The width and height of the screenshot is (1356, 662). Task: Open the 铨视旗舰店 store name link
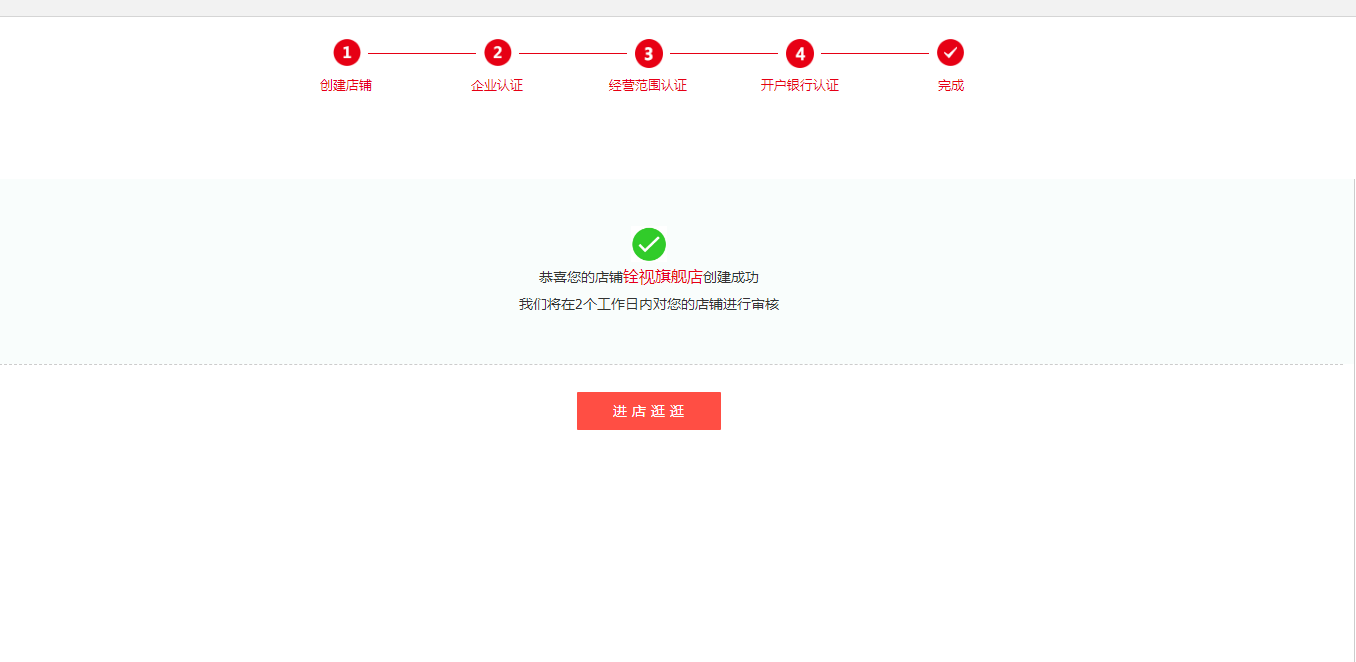[x=663, y=277]
